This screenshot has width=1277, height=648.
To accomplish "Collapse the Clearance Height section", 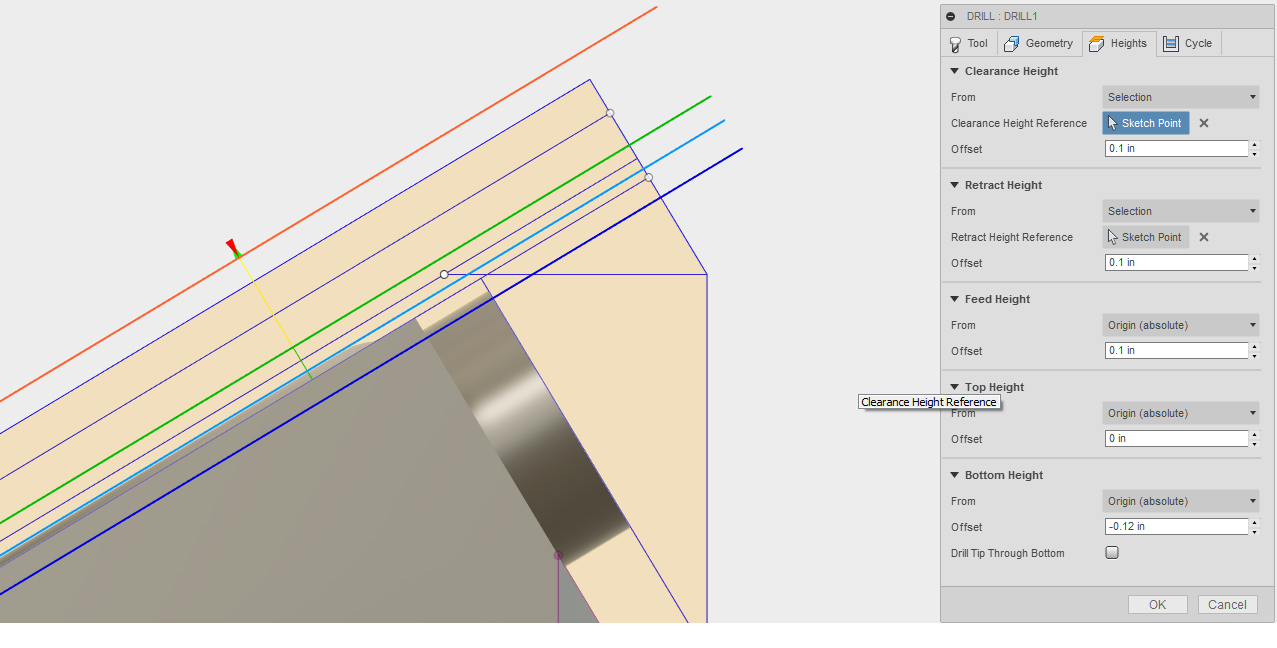I will (x=955, y=71).
